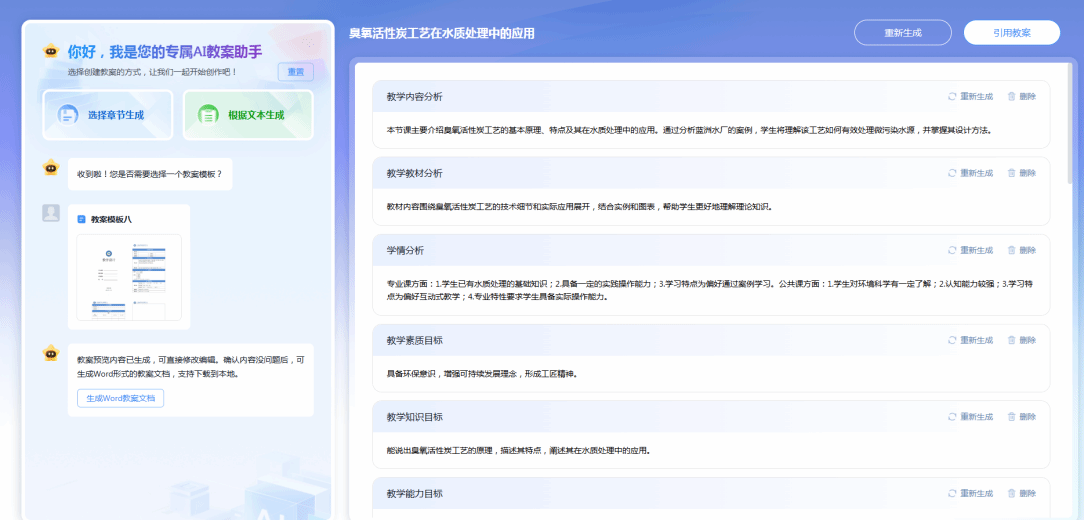The width and height of the screenshot is (1084, 520).
Task: Click the 教学内容分析 text content to edit
Action: [x=688, y=130]
